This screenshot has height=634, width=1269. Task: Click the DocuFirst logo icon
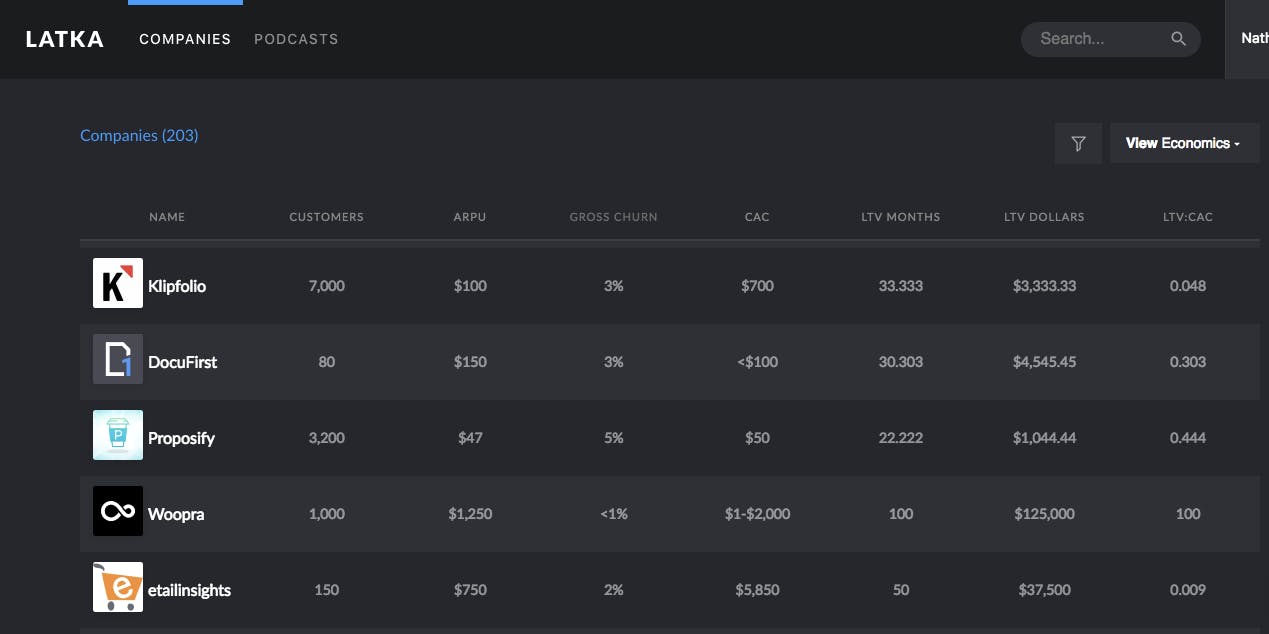click(x=118, y=359)
